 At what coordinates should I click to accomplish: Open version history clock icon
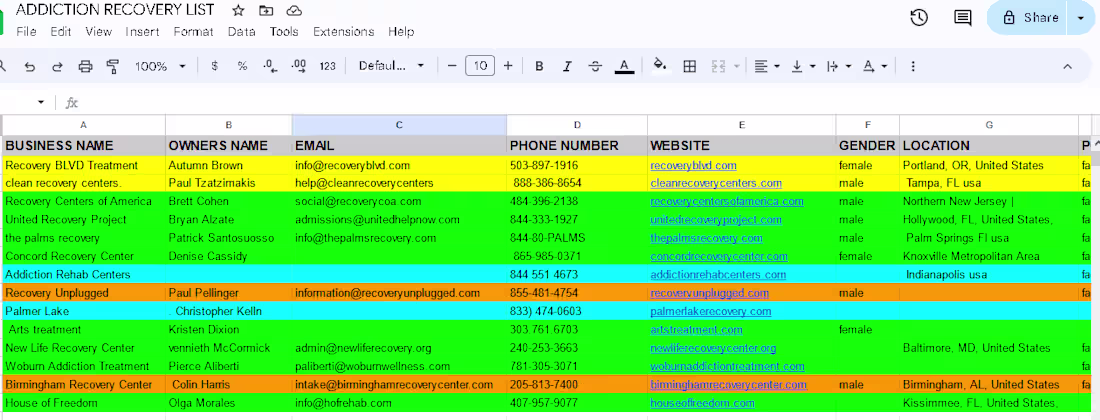(x=919, y=18)
